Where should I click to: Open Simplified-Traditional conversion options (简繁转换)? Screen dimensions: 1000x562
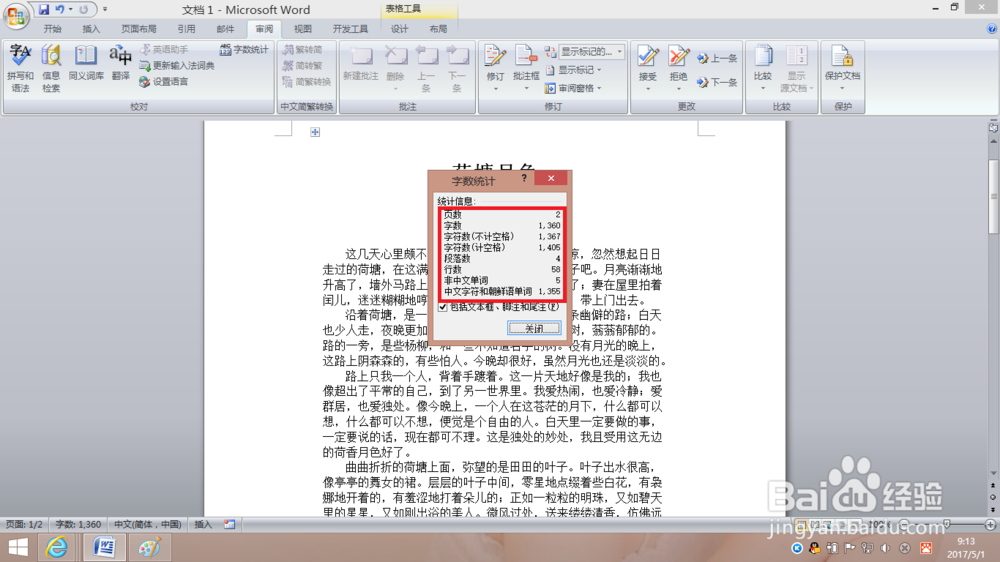307,82
